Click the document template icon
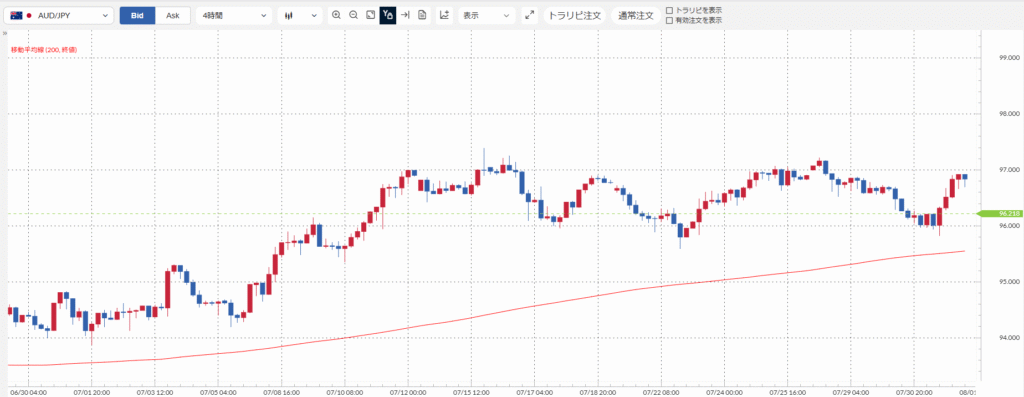1024x397 pixels. tap(422, 15)
